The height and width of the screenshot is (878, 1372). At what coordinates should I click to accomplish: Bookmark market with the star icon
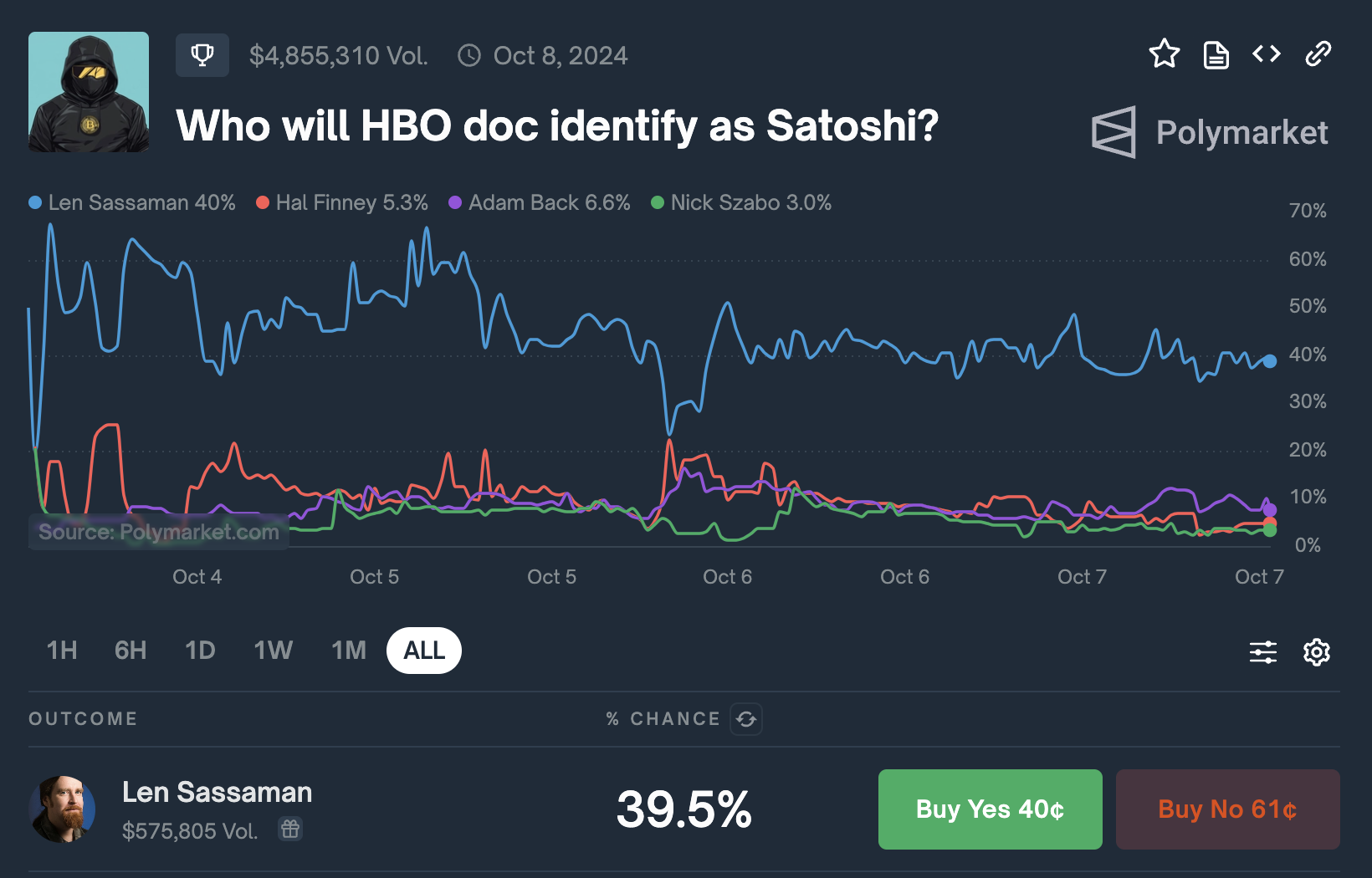click(x=1164, y=54)
